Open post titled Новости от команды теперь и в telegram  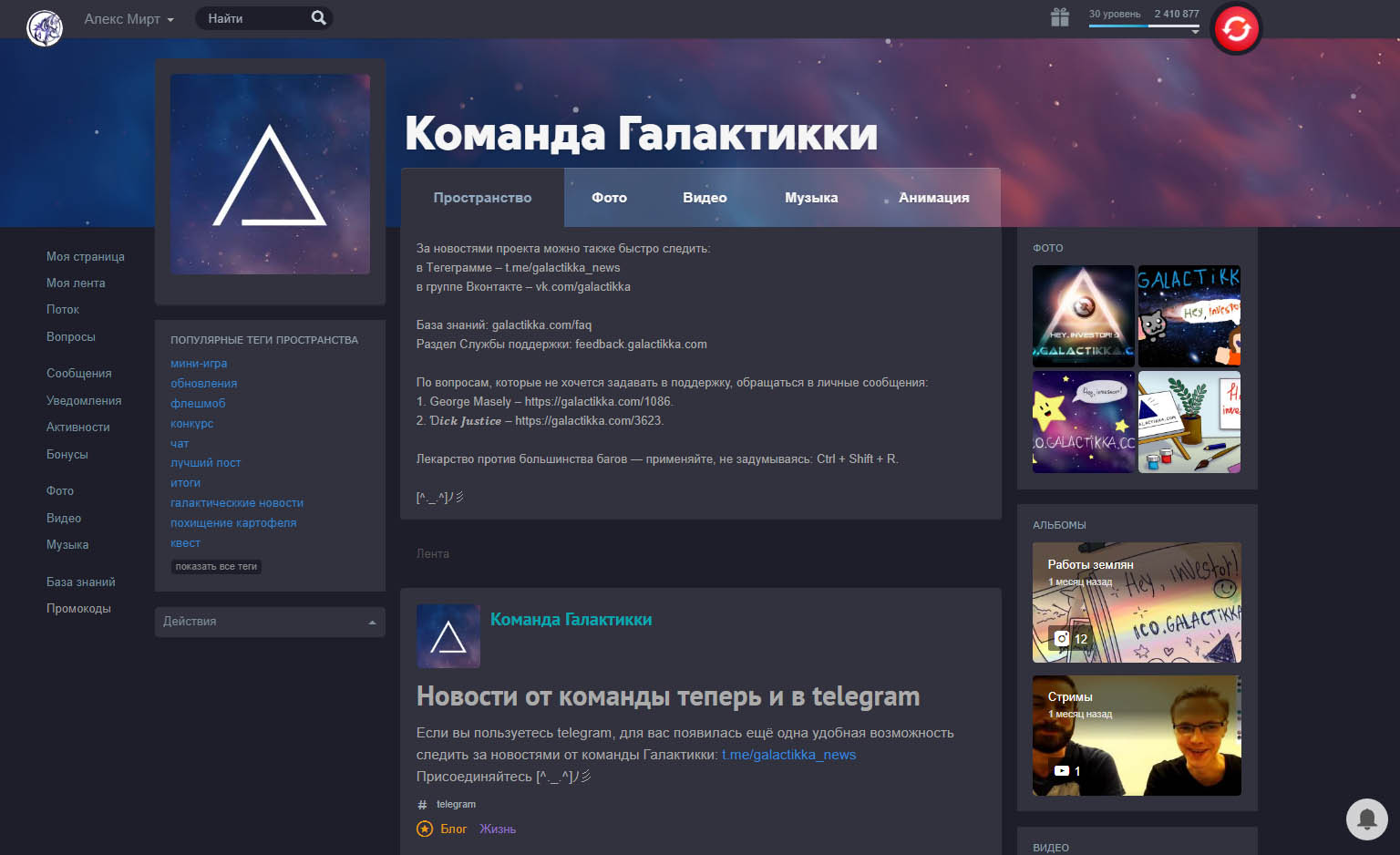[x=668, y=696]
